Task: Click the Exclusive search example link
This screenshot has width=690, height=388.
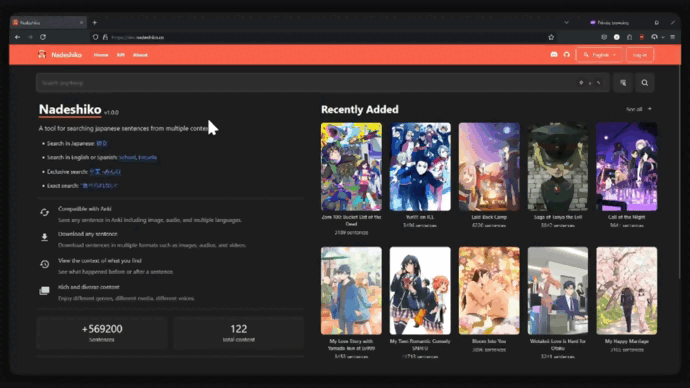Action: pos(105,172)
